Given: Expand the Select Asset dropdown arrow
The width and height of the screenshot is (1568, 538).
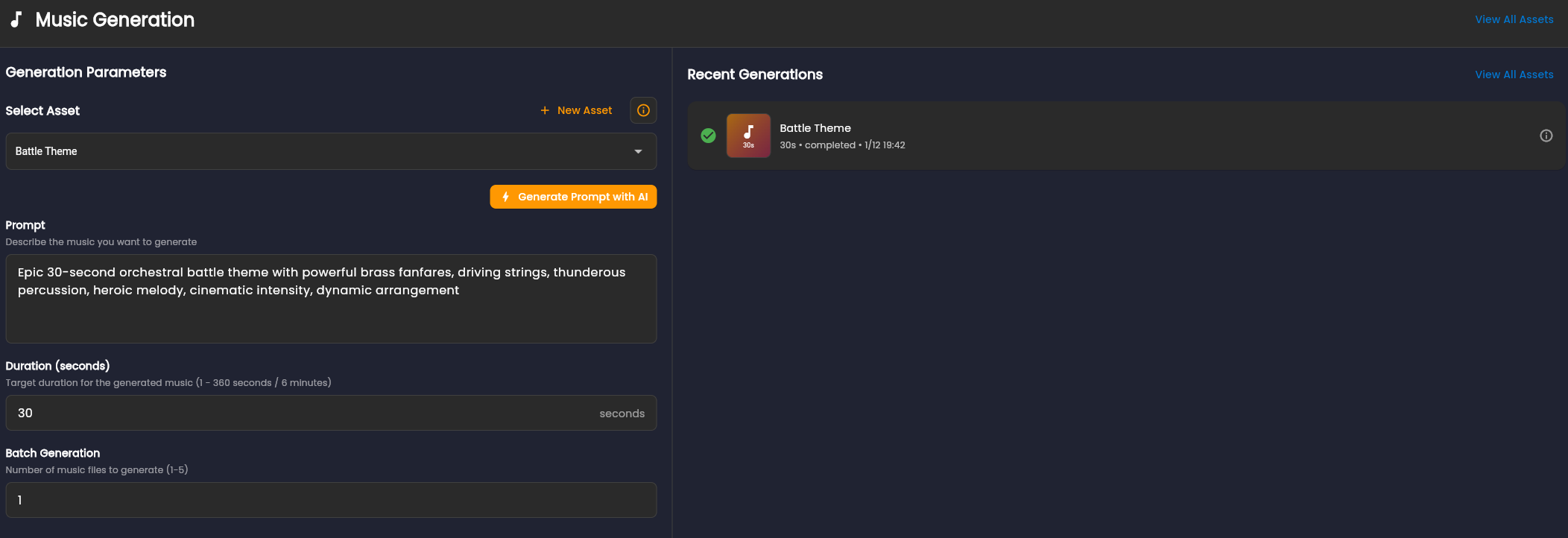Looking at the screenshot, I should 638,151.
